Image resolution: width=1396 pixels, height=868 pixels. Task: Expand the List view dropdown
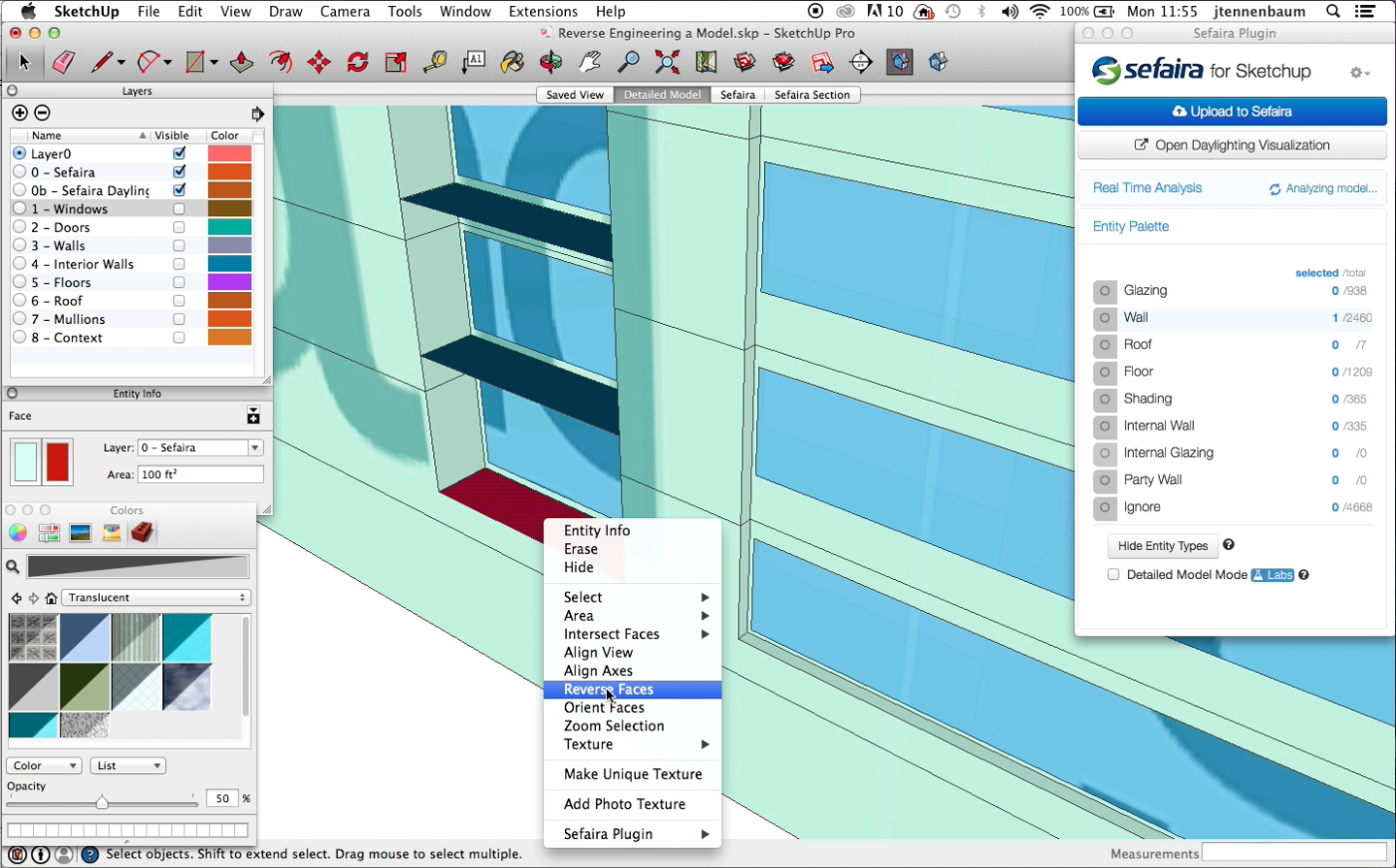(128, 766)
